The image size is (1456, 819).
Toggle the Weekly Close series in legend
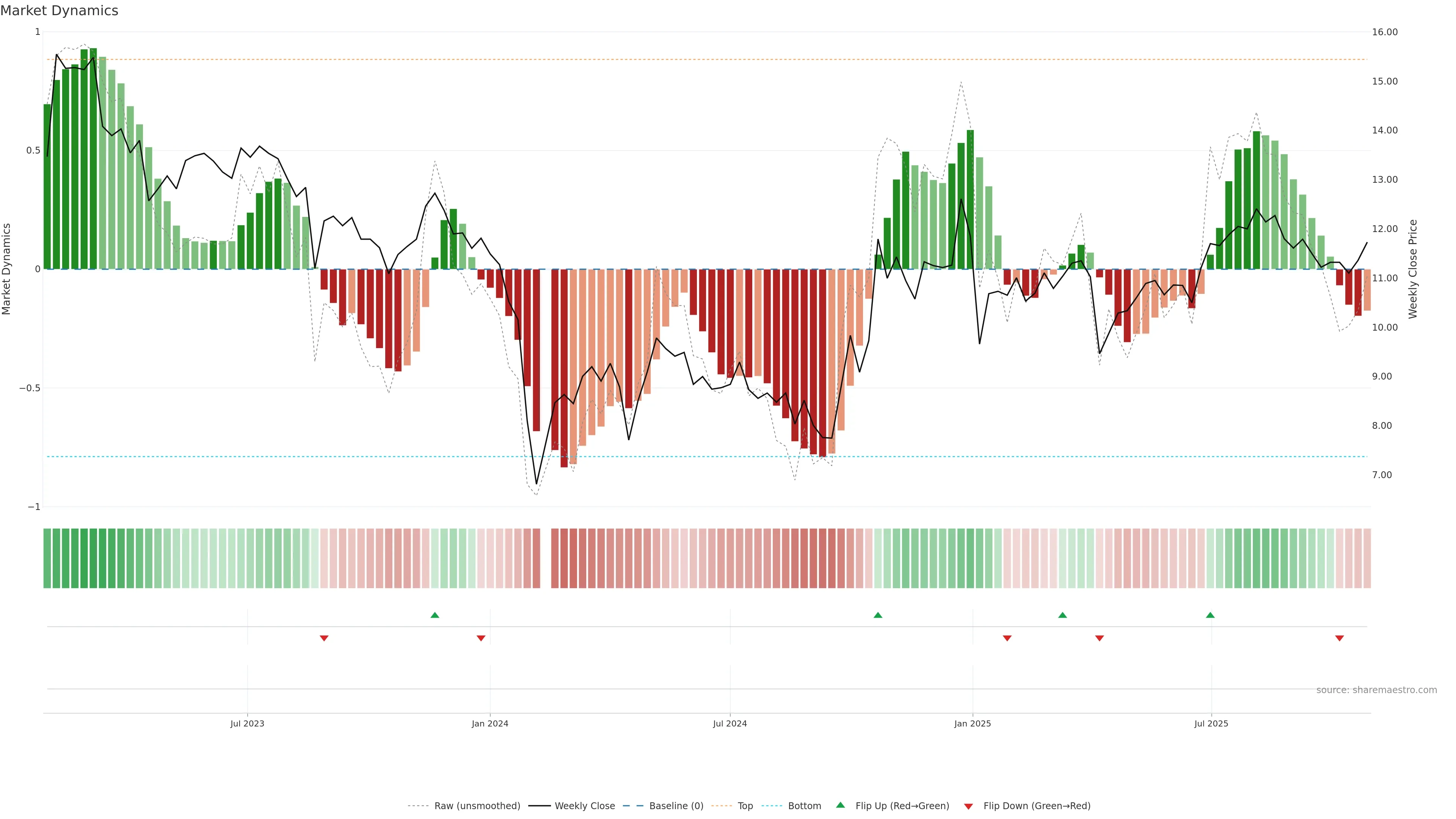coord(584,806)
